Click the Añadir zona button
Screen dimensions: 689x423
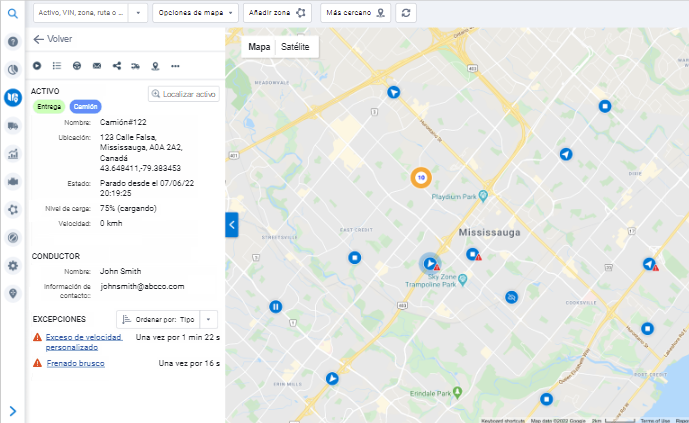pyautogui.click(x=277, y=13)
